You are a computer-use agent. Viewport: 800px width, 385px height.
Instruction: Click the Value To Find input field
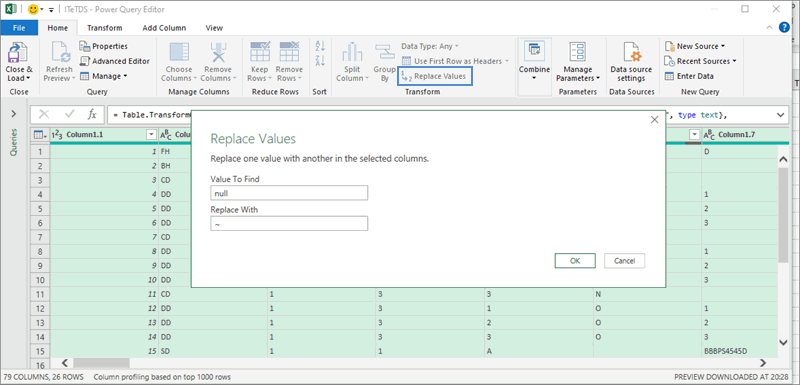coord(289,193)
